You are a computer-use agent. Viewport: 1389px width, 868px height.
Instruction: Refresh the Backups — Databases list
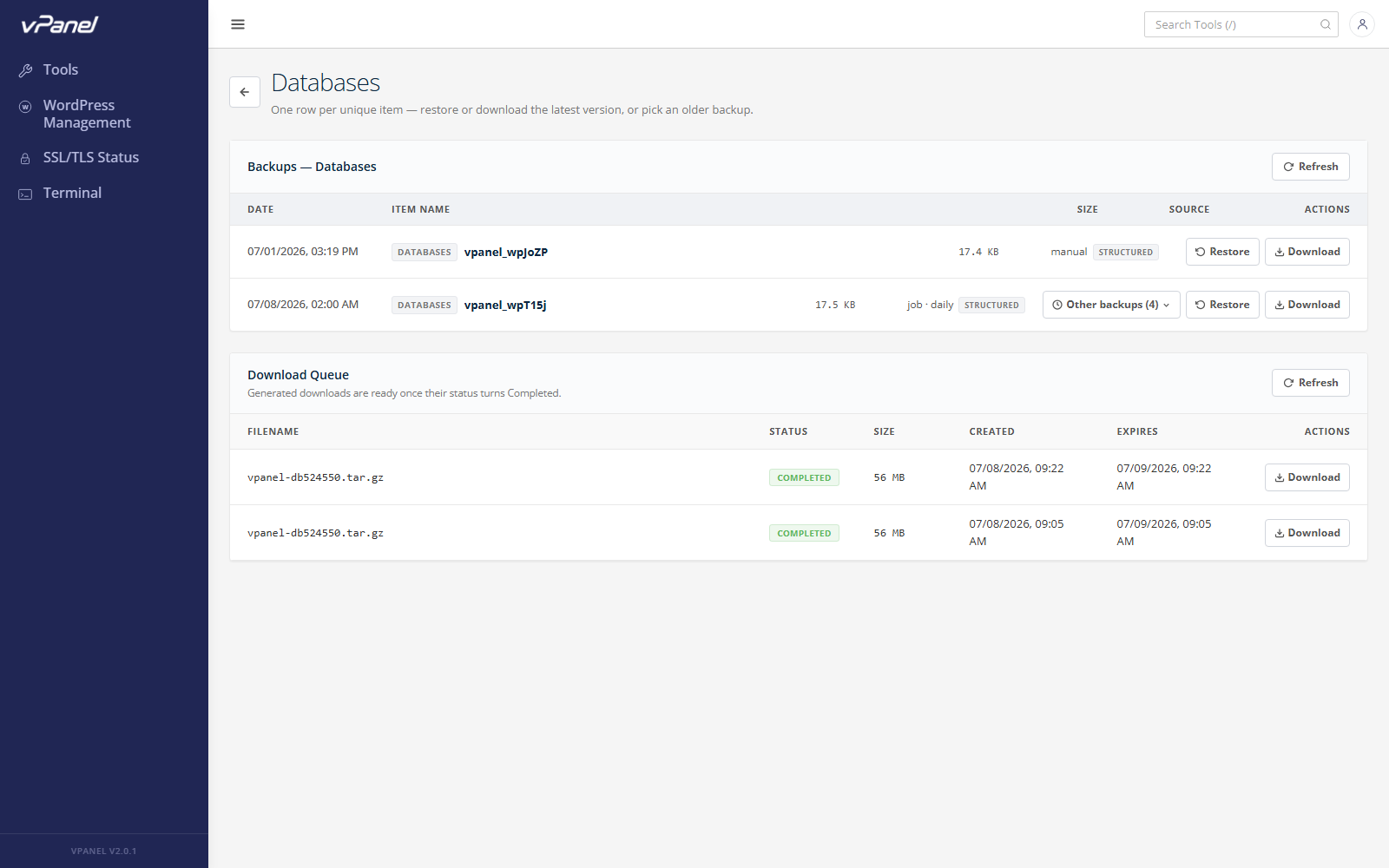[x=1310, y=167]
